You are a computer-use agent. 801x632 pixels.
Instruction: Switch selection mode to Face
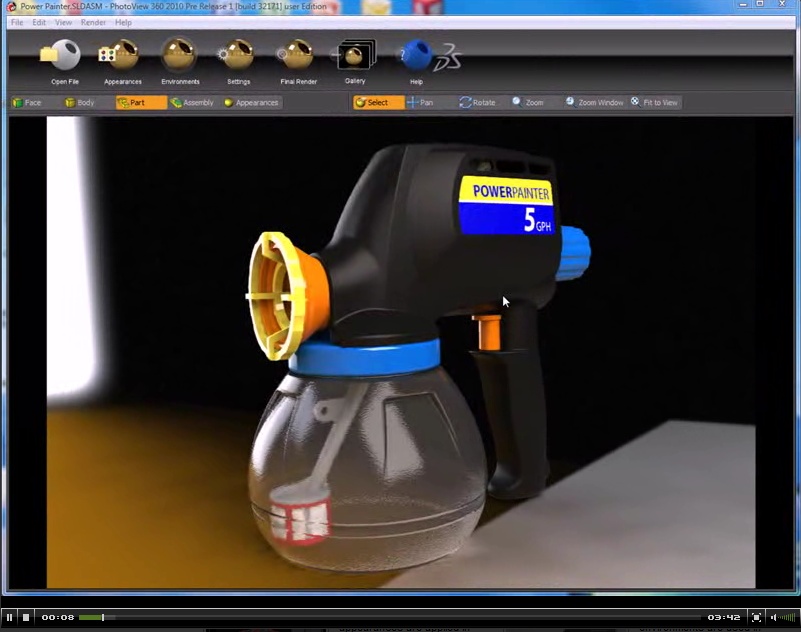pos(27,103)
